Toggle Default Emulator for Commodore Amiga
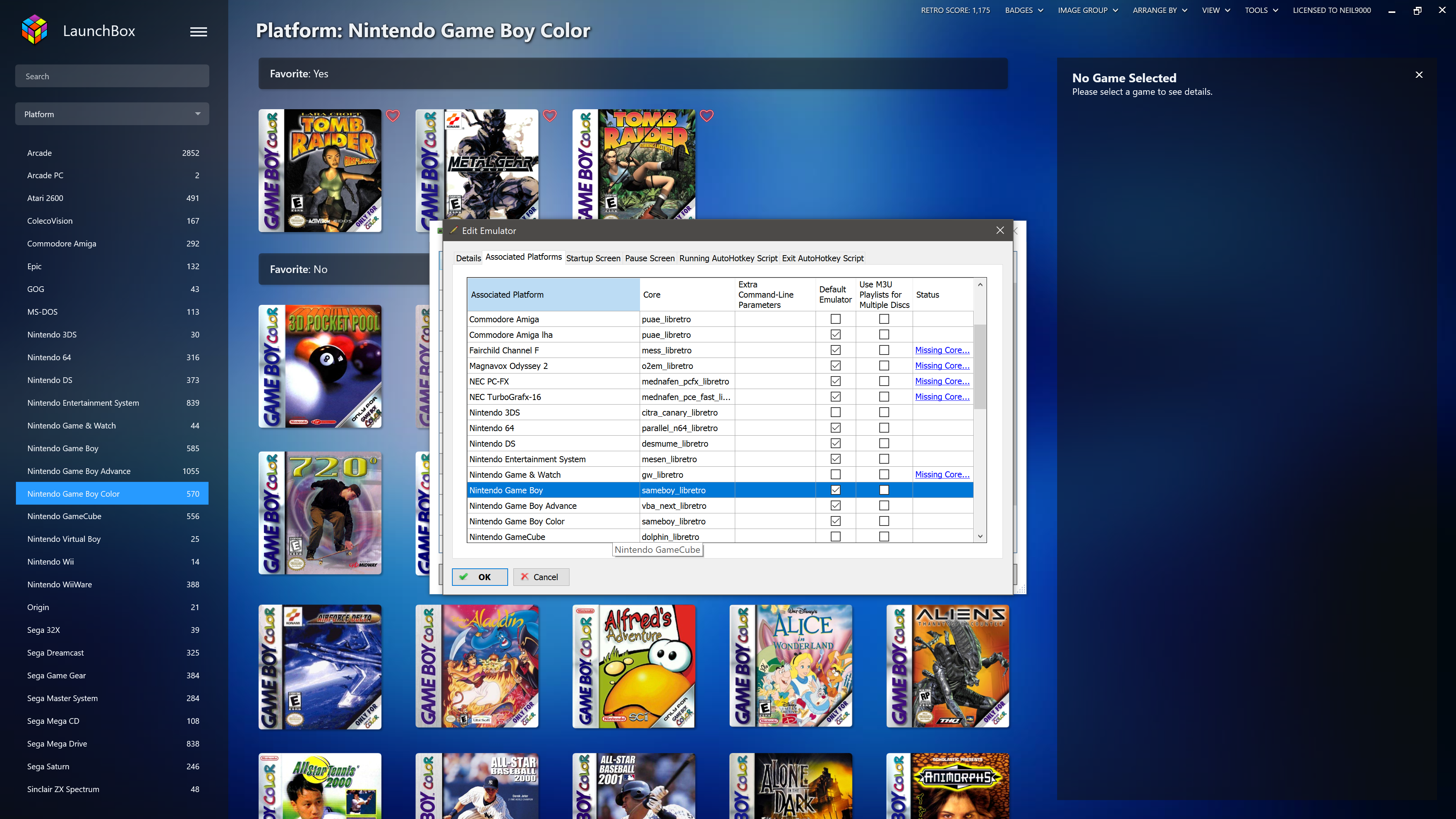This screenshot has height=819, width=1456. pyautogui.click(x=835, y=319)
